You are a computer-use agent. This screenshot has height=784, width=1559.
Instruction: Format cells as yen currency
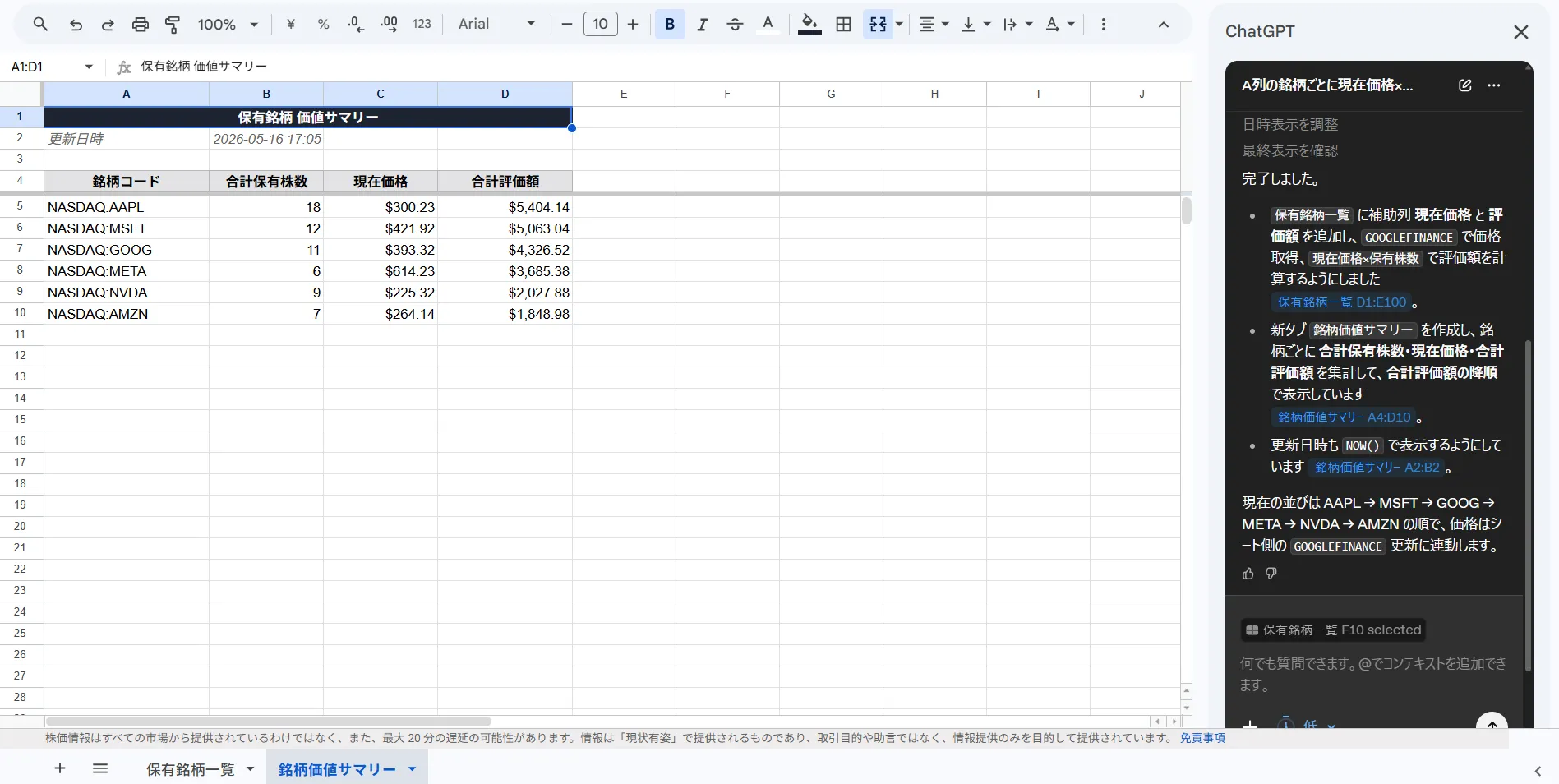[x=290, y=25]
